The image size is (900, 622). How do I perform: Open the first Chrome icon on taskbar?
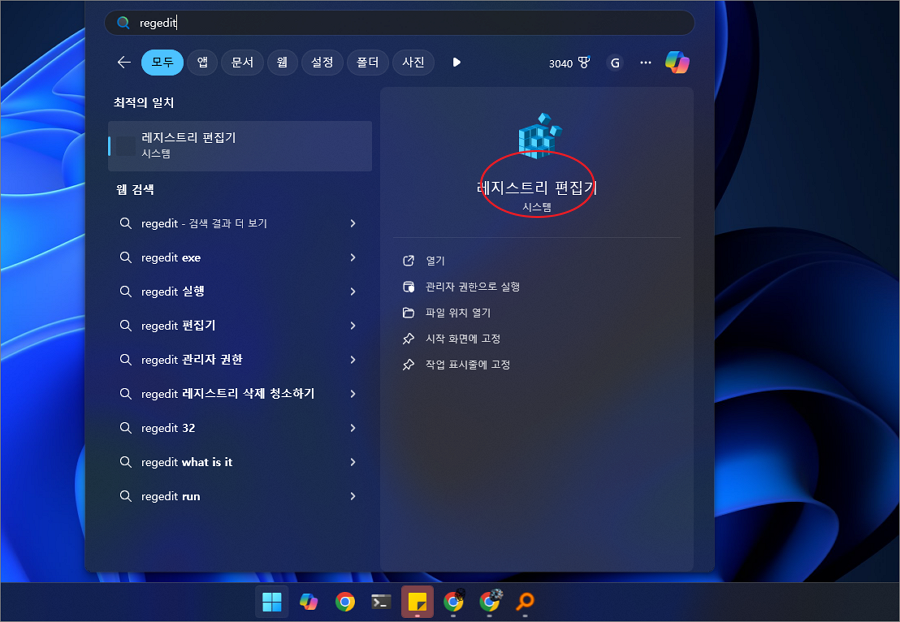[344, 601]
